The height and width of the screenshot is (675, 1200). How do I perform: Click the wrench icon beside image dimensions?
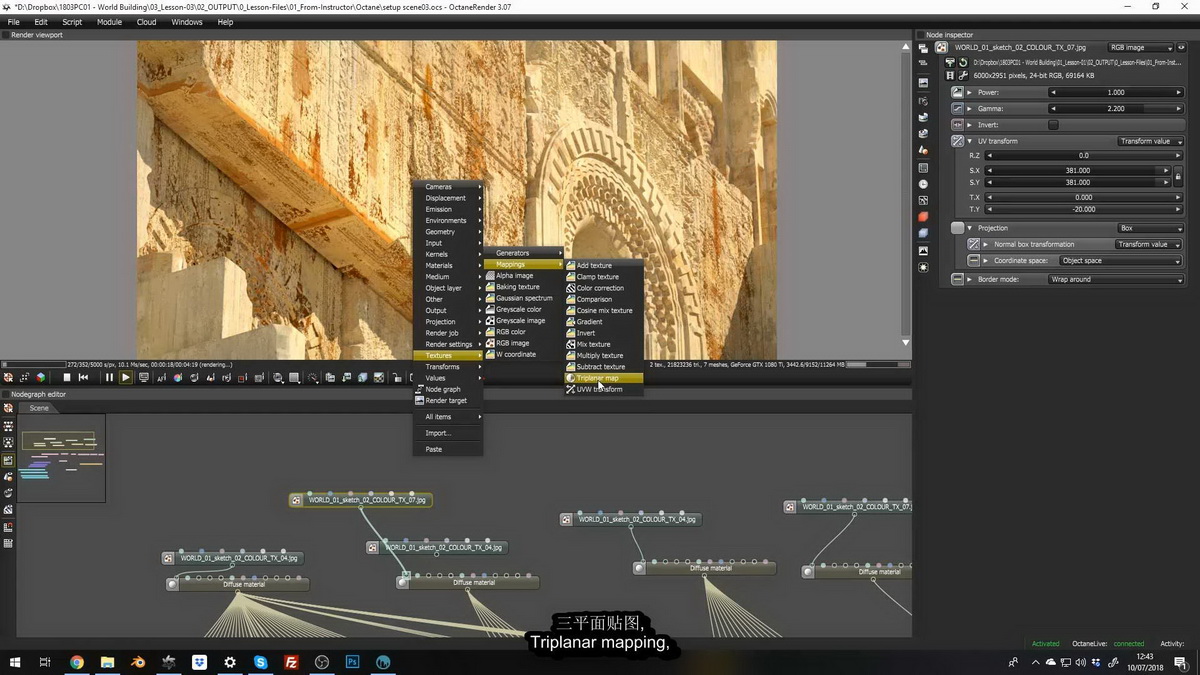[x=963, y=75]
